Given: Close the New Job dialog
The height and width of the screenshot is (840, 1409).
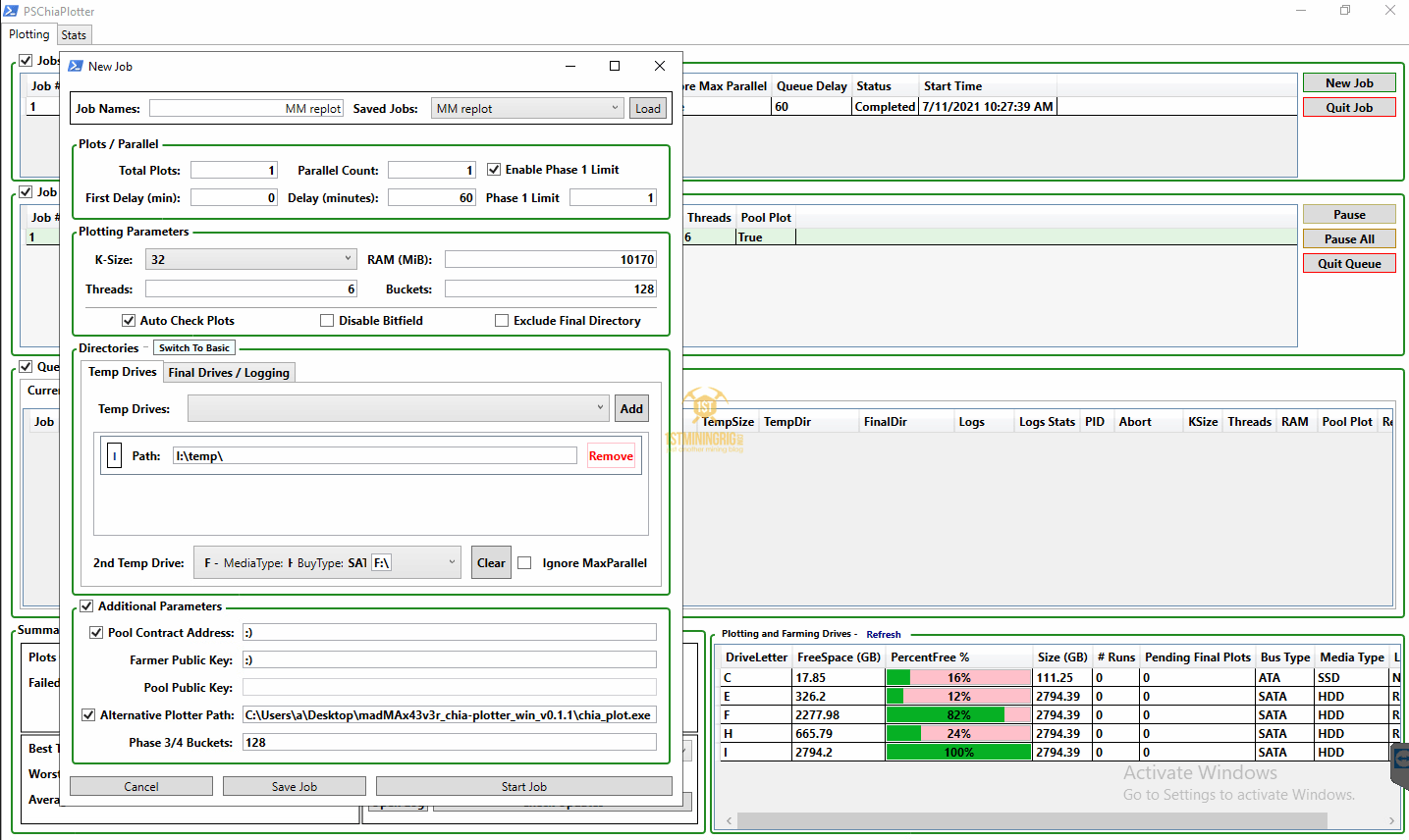Looking at the screenshot, I should pyautogui.click(x=660, y=66).
